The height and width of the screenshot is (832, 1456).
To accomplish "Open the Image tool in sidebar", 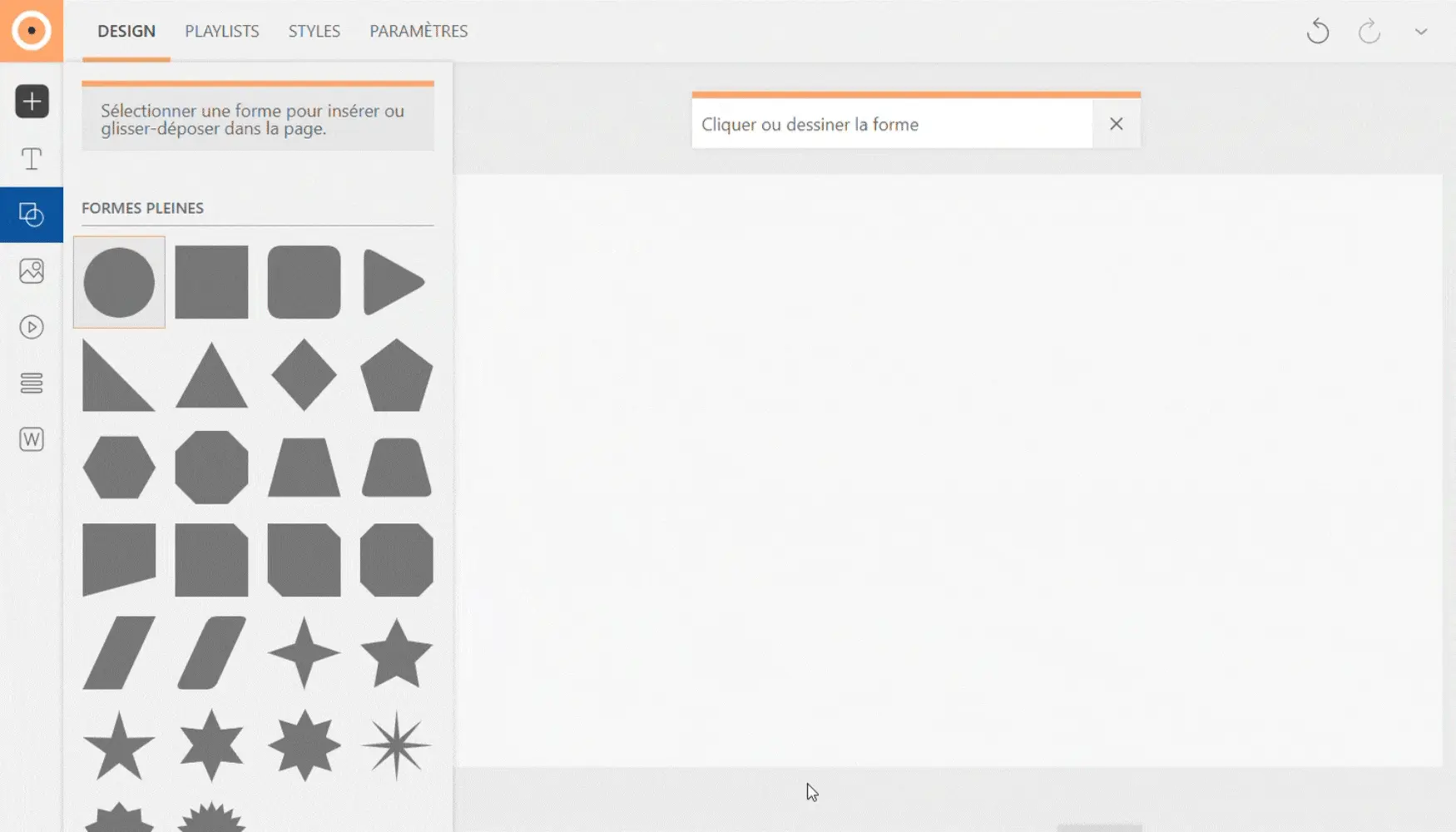I will [32, 270].
